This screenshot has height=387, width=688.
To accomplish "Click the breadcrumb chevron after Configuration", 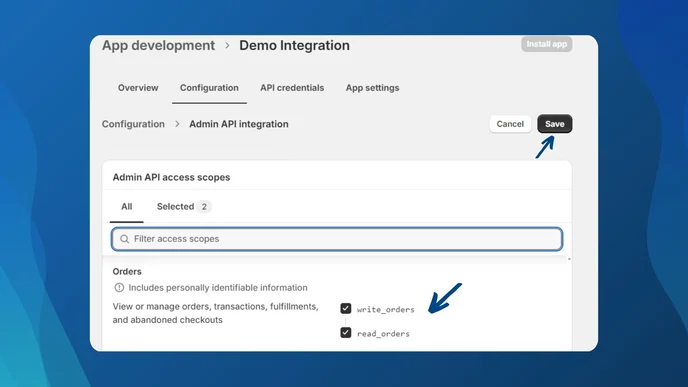I will coord(177,124).
